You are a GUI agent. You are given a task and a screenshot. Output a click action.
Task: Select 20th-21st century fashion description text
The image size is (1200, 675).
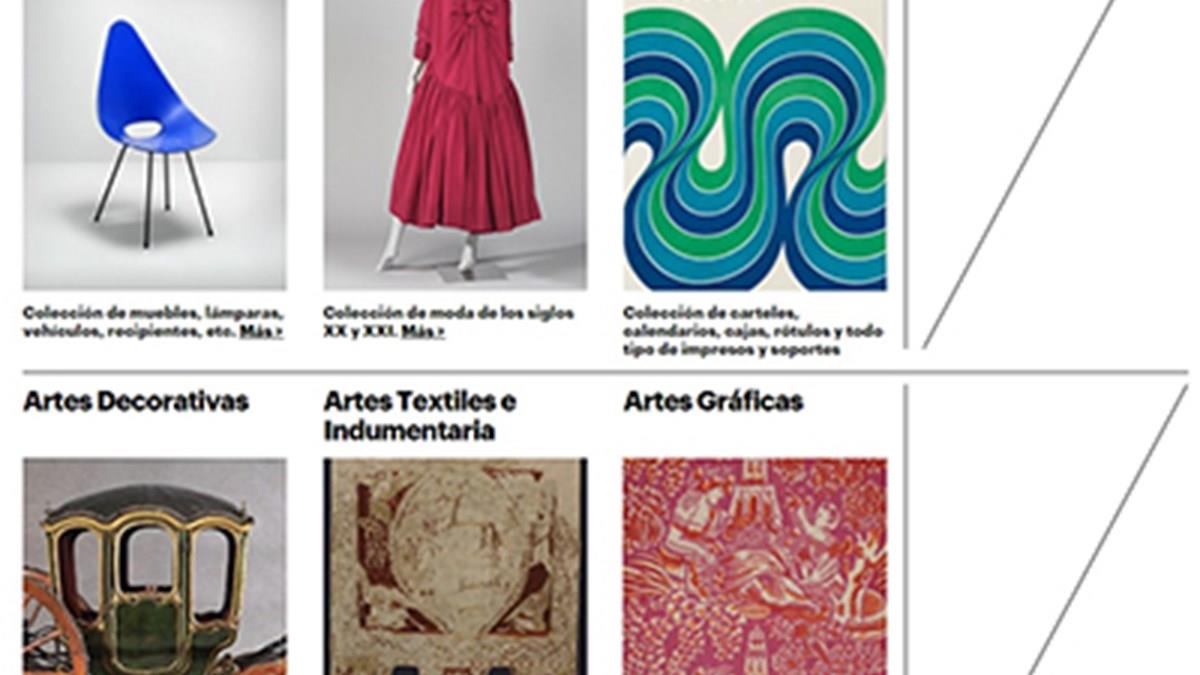(x=449, y=322)
